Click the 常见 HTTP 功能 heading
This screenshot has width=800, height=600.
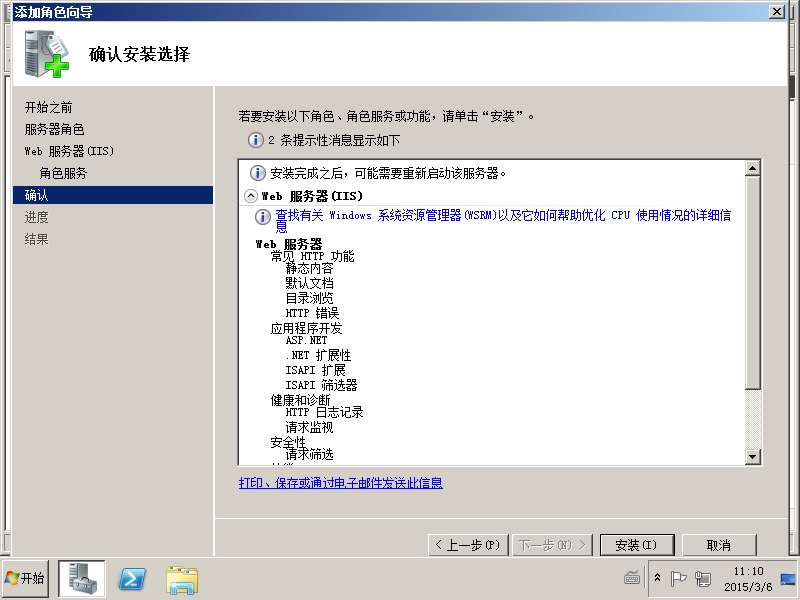312,256
